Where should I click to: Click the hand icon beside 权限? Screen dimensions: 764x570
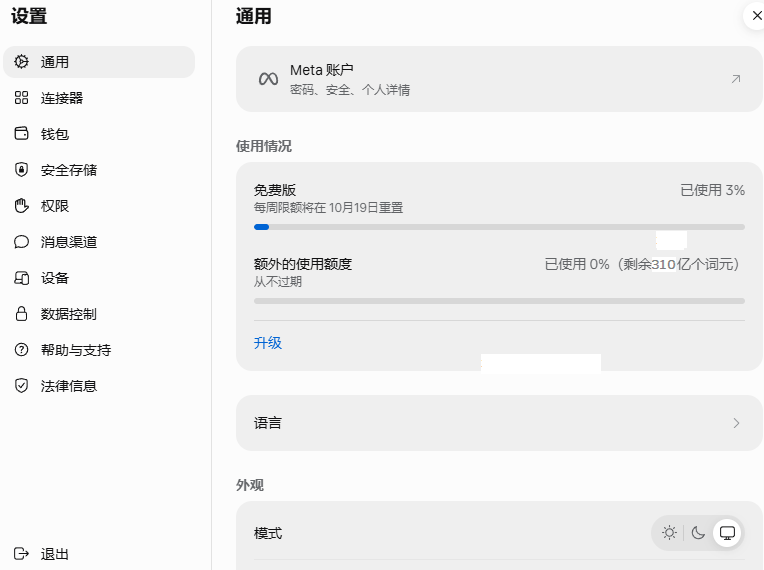21,206
